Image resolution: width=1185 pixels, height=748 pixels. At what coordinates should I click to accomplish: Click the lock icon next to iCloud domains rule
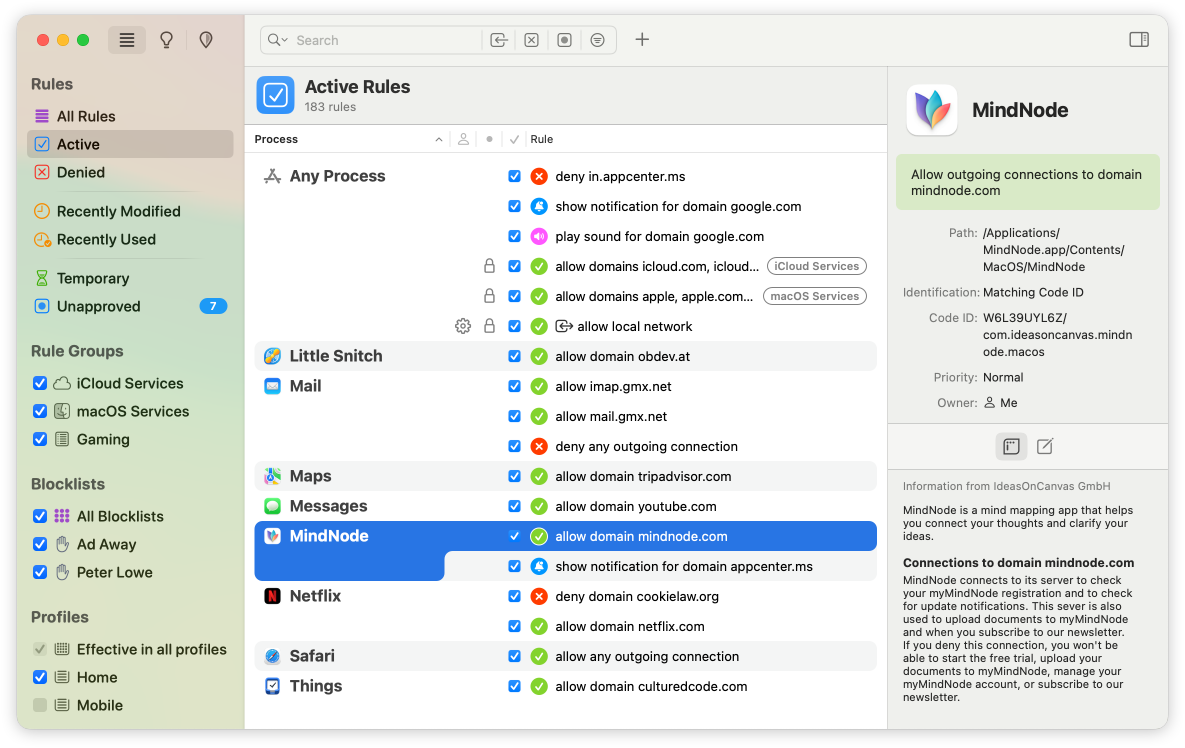coord(489,265)
